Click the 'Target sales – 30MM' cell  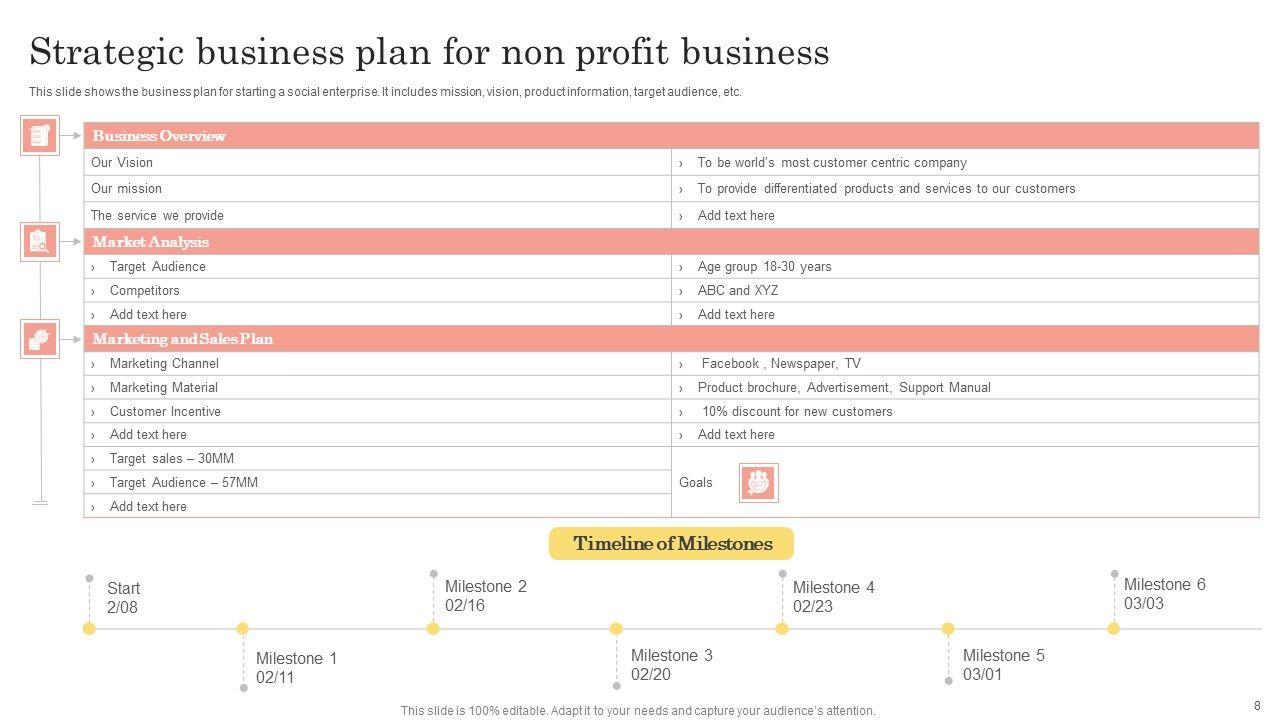[377, 458]
